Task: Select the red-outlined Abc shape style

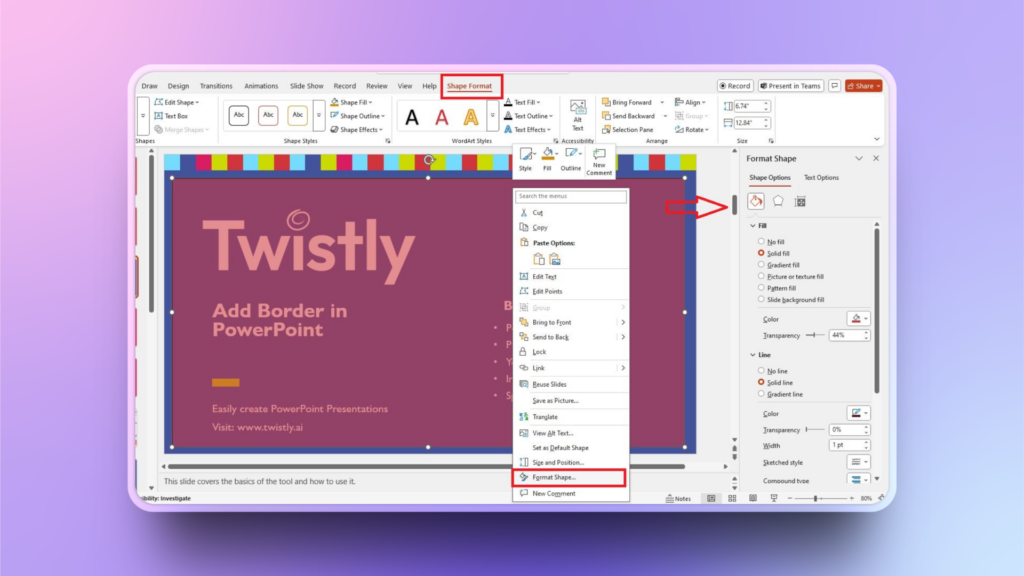Action: [268, 115]
